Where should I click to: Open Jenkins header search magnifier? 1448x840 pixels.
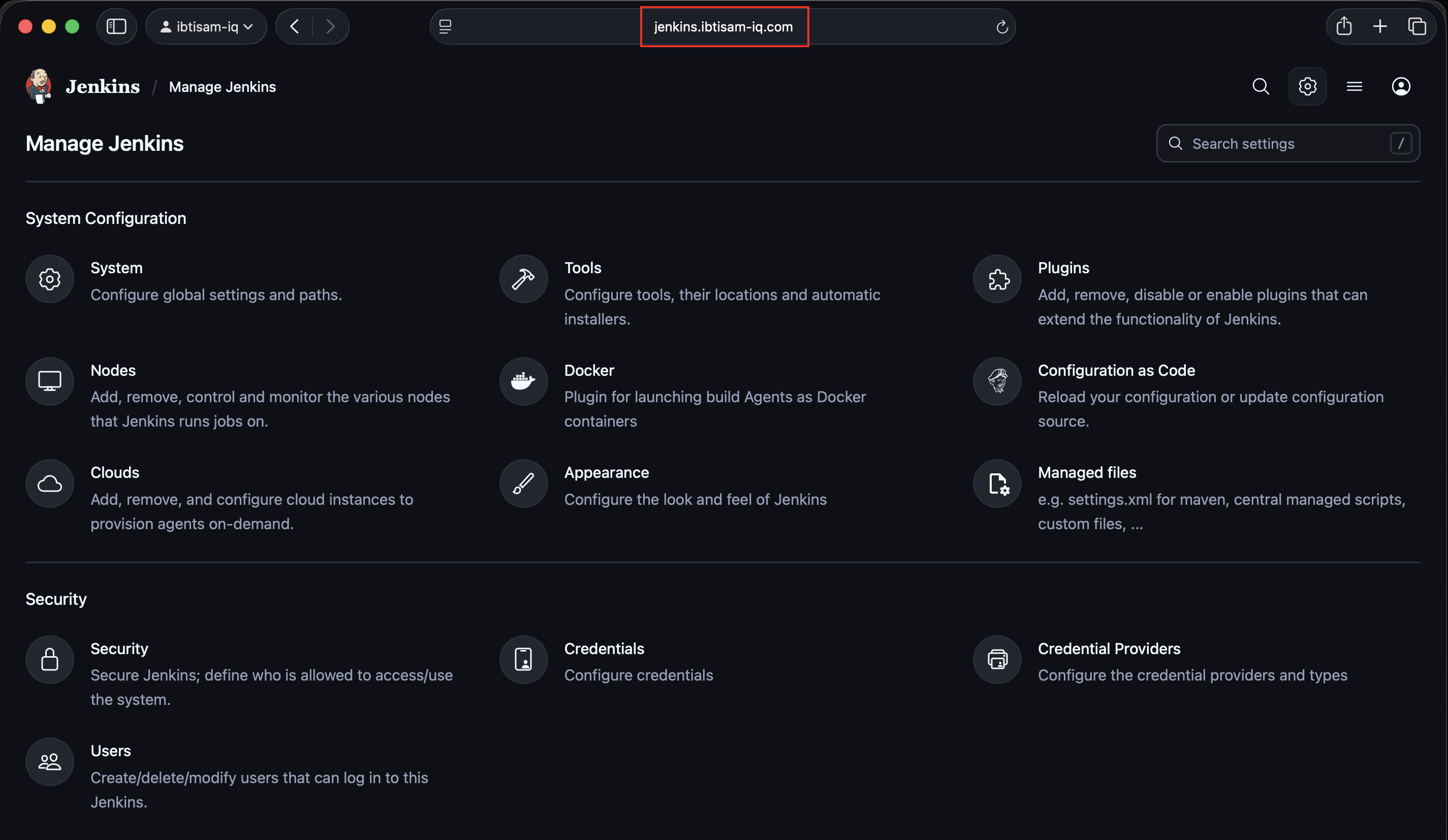tap(1261, 87)
